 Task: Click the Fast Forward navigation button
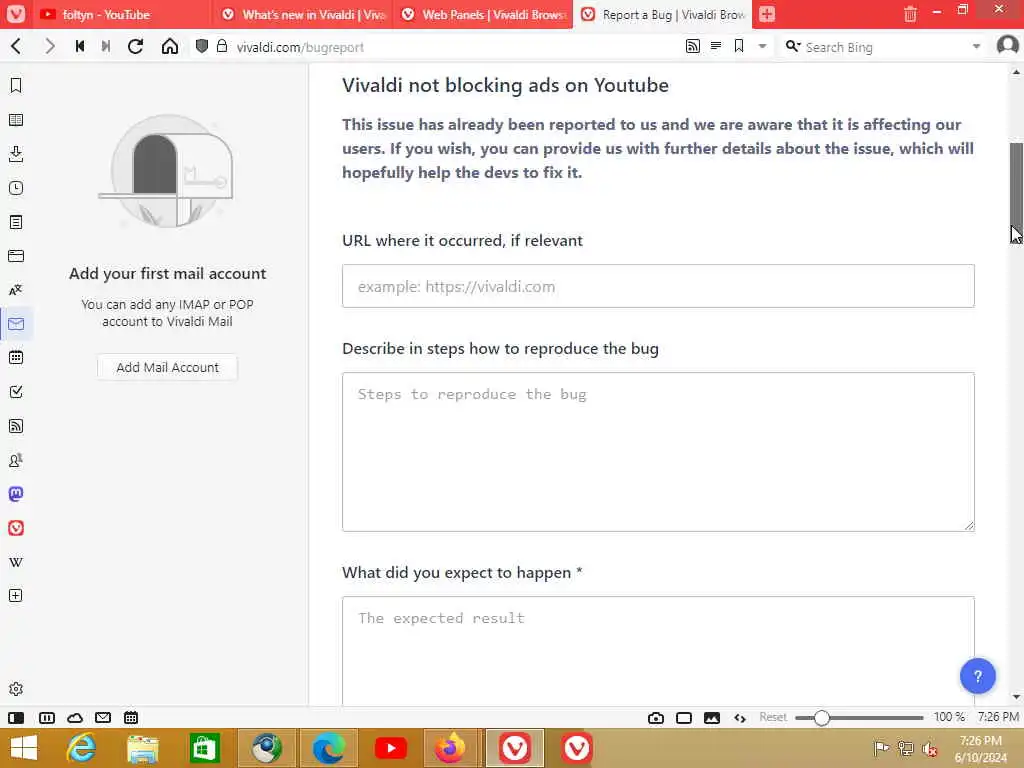click(106, 46)
